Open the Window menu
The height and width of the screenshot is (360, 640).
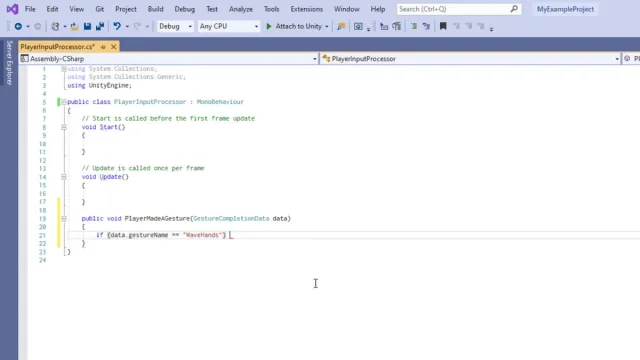pos(347,9)
